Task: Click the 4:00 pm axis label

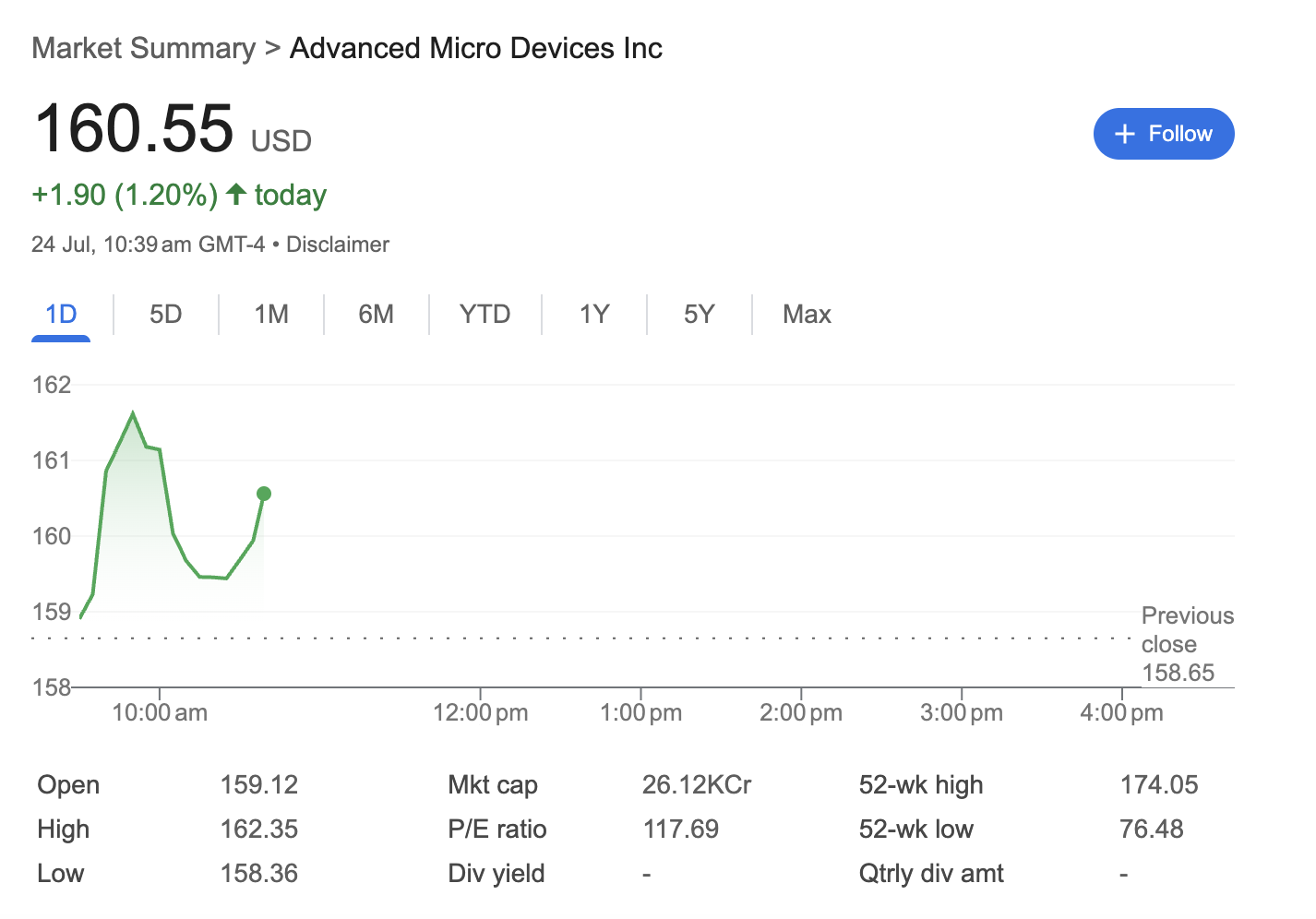Action: click(x=1122, y=712)
